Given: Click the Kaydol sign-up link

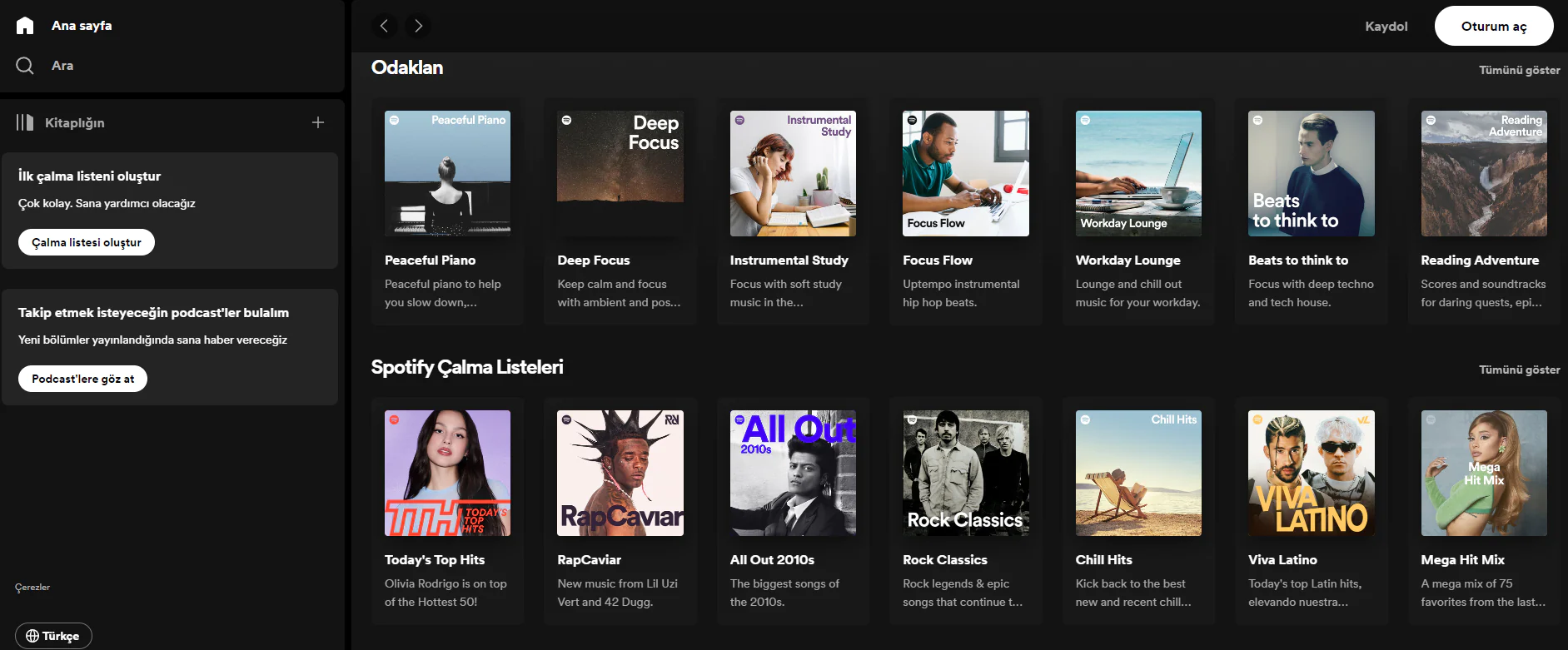Looking at the screenshot, I should click(1386, 26).
